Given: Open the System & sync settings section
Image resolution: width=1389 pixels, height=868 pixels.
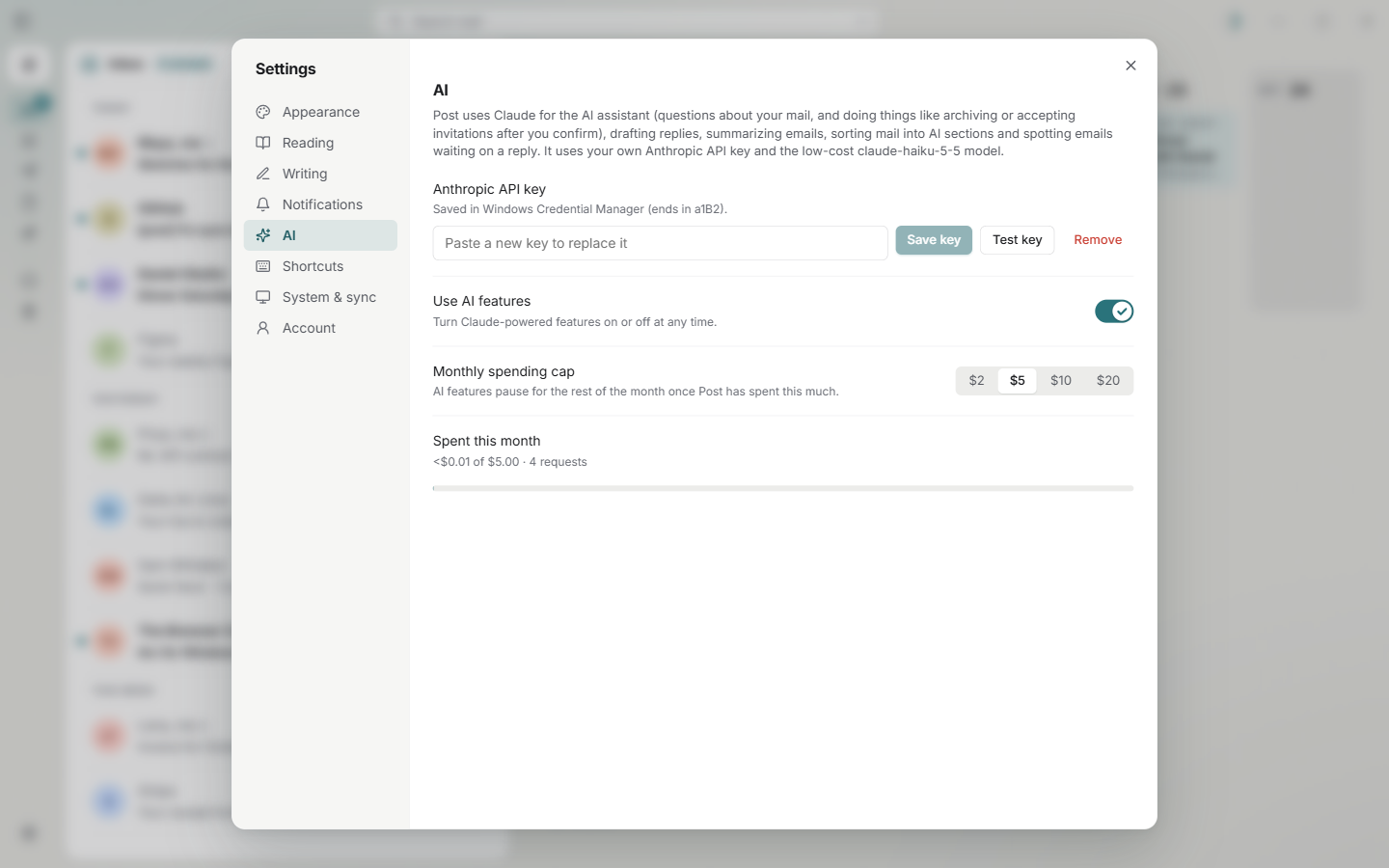Looking at the screenshot, I should [320, 297].
